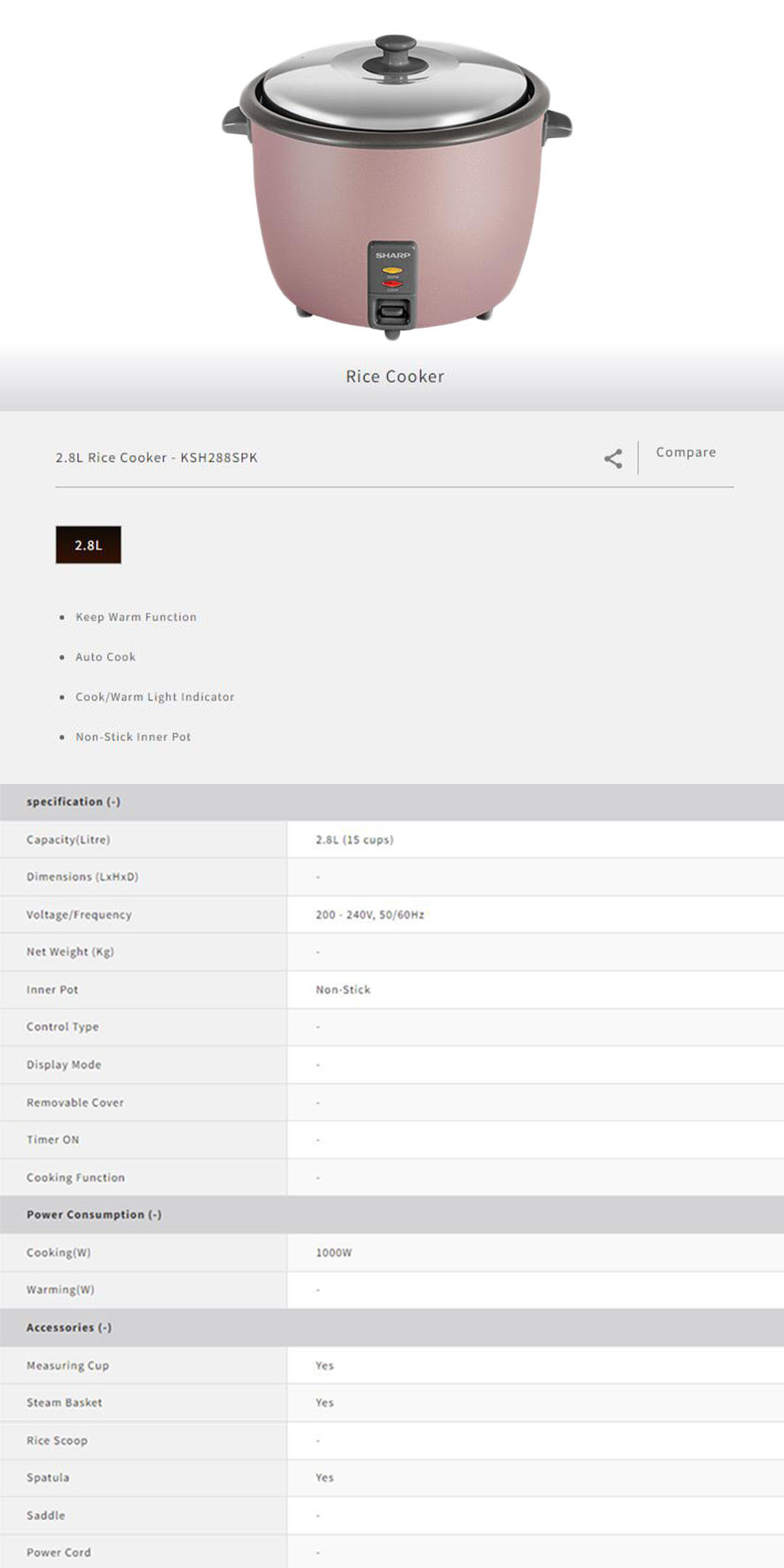The width and height of the screenshot is (784, 1568).
Task: Open the Compare link
Action: [x=685, y=452]
